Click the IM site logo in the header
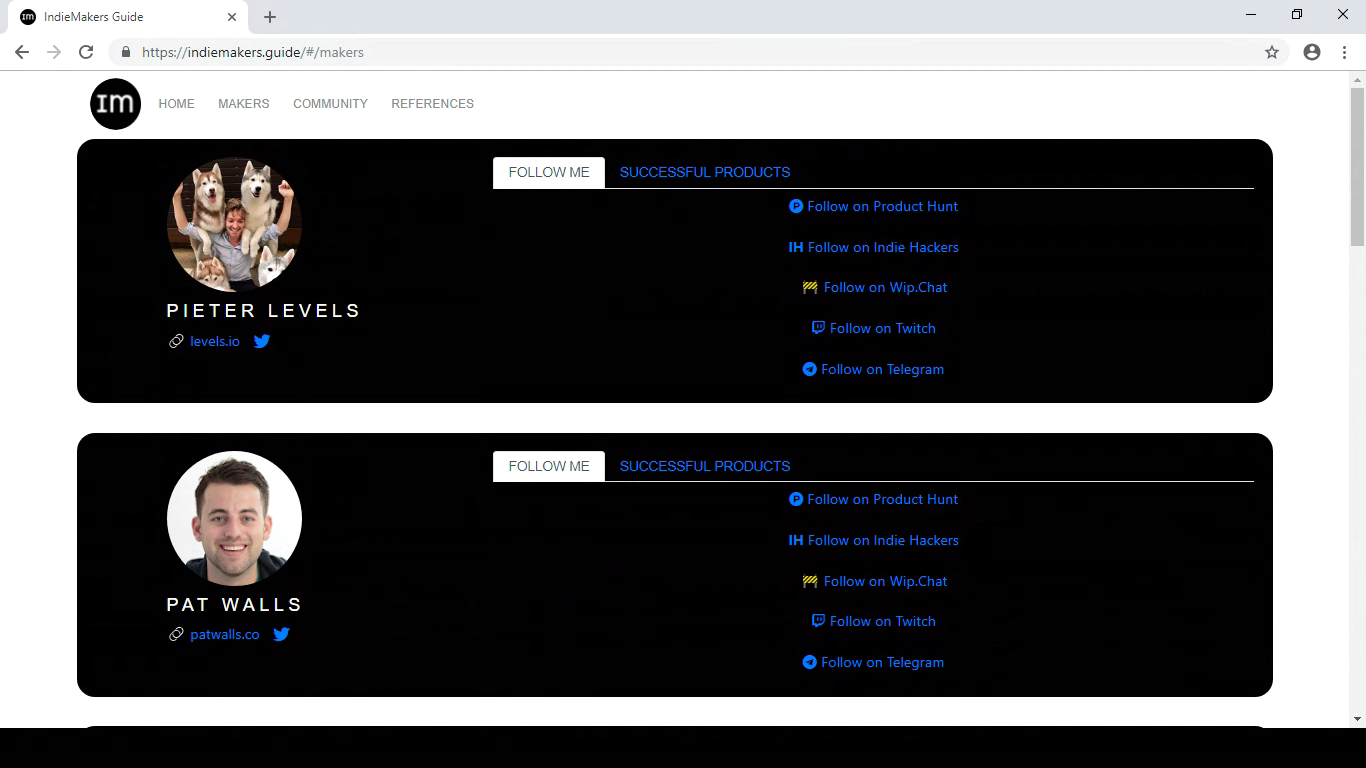The image size is (1366, 768). (115, 103)
